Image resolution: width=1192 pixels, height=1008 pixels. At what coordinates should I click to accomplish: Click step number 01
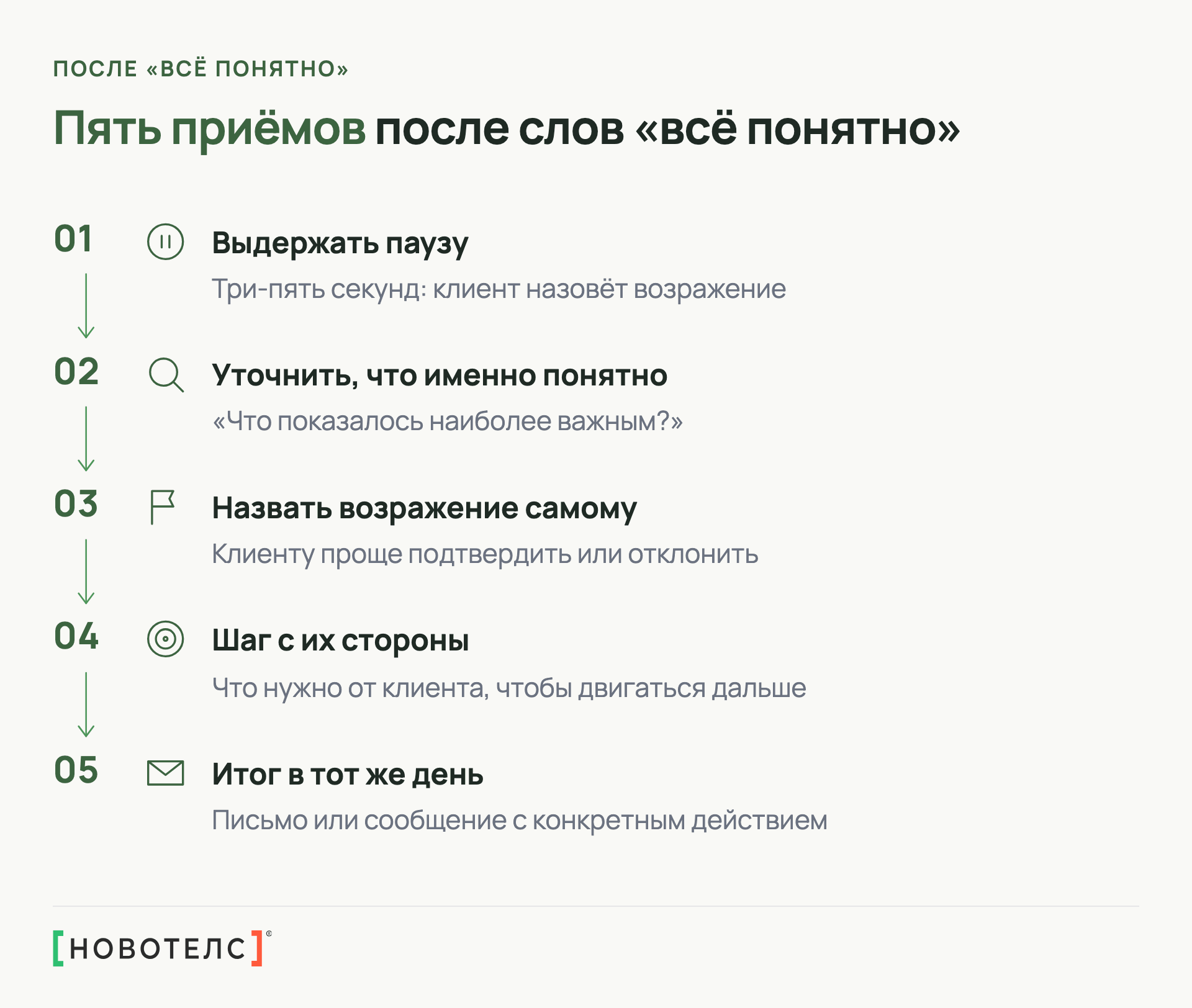click(x=73, y=239)
